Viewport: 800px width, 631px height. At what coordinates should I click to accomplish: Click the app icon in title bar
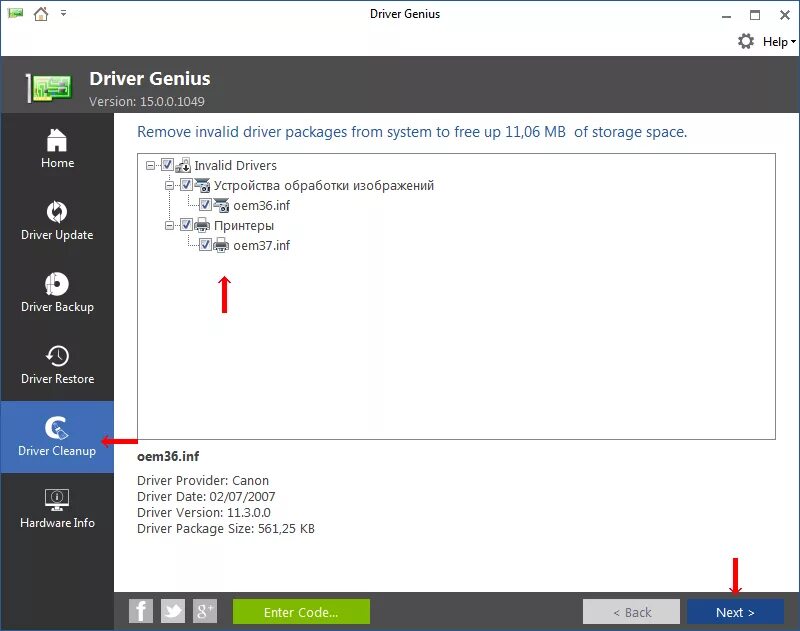coord(15,13)
